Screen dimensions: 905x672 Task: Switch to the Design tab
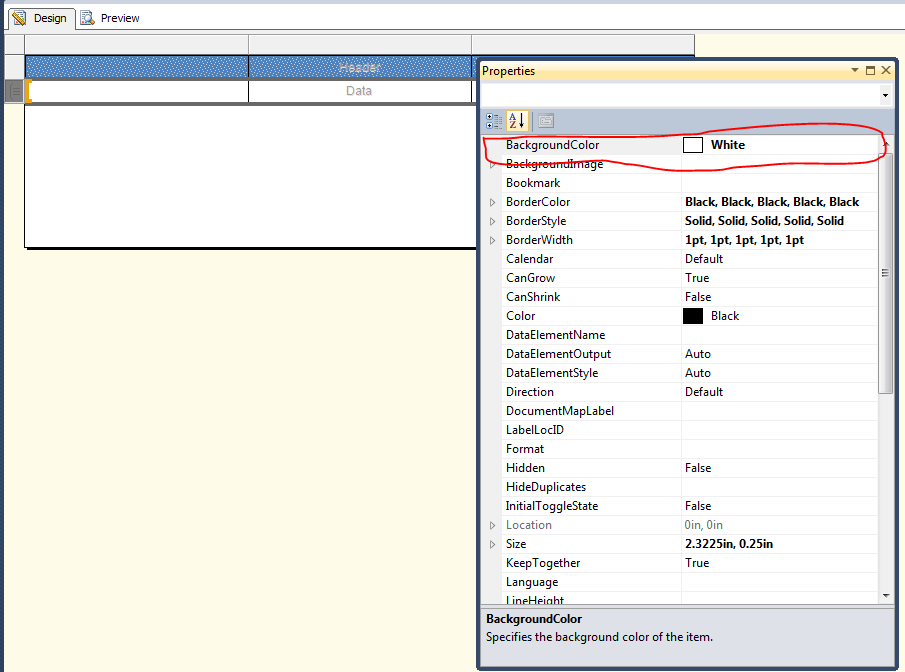point(42,18)
